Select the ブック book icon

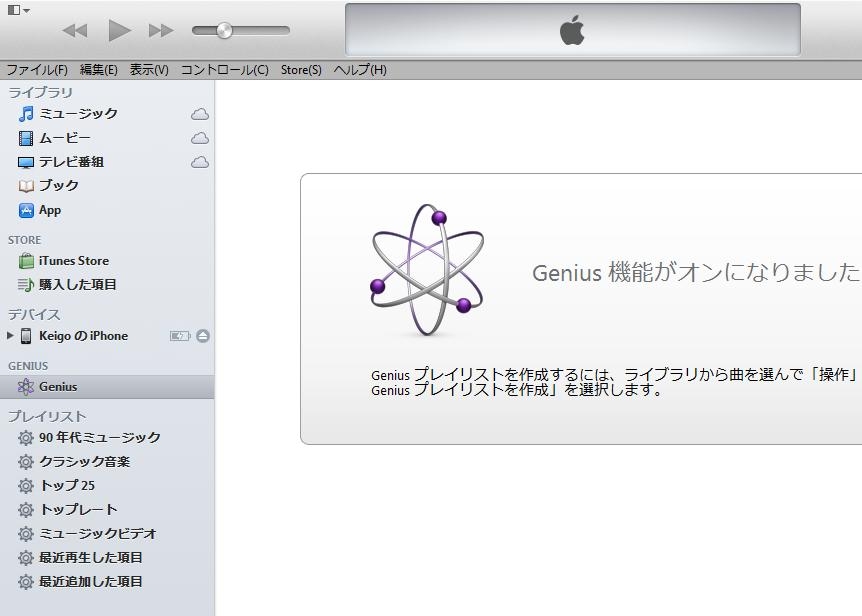(26, 186)
